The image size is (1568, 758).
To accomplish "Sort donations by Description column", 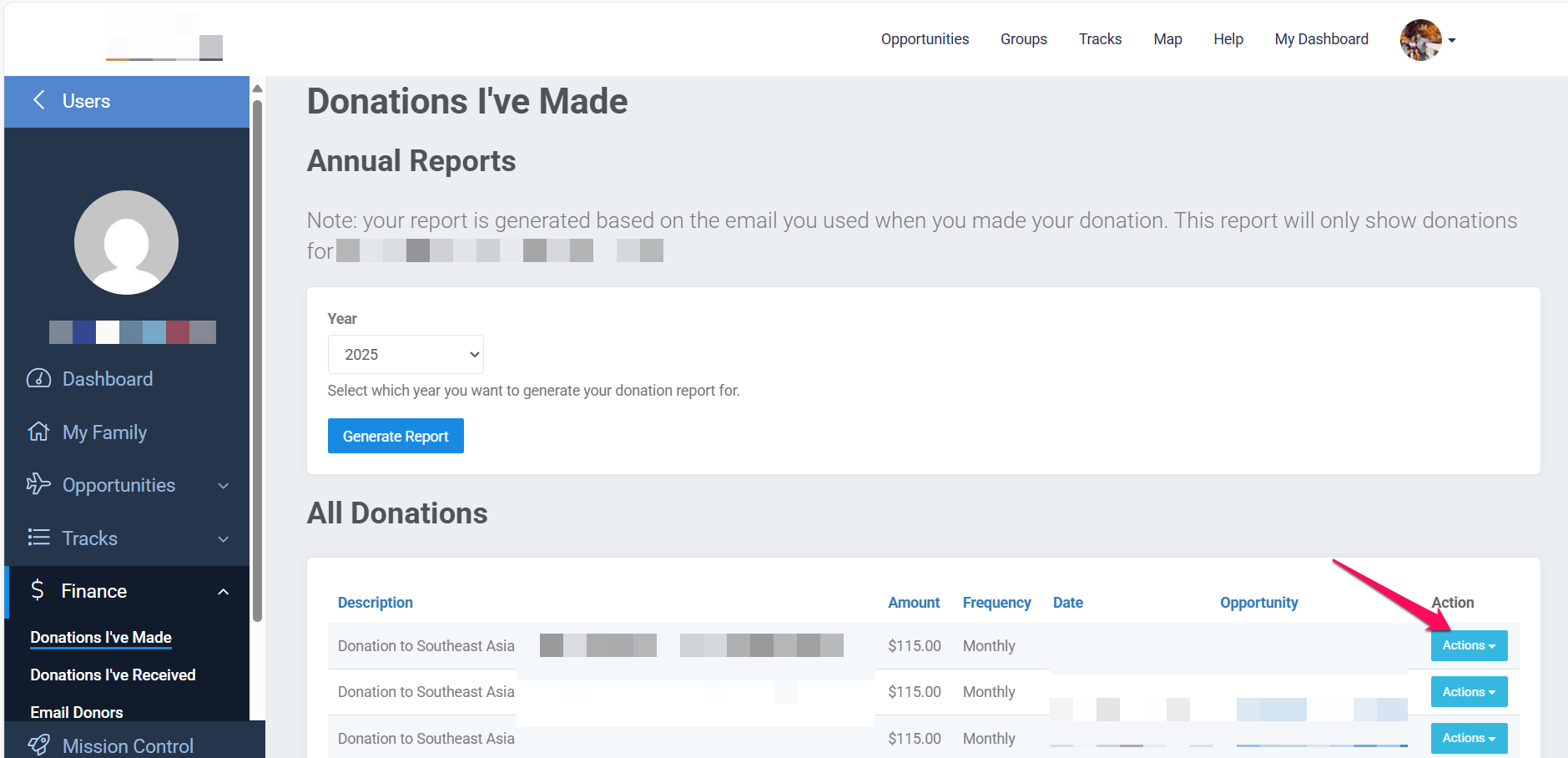I will click(x=376, y=603).
